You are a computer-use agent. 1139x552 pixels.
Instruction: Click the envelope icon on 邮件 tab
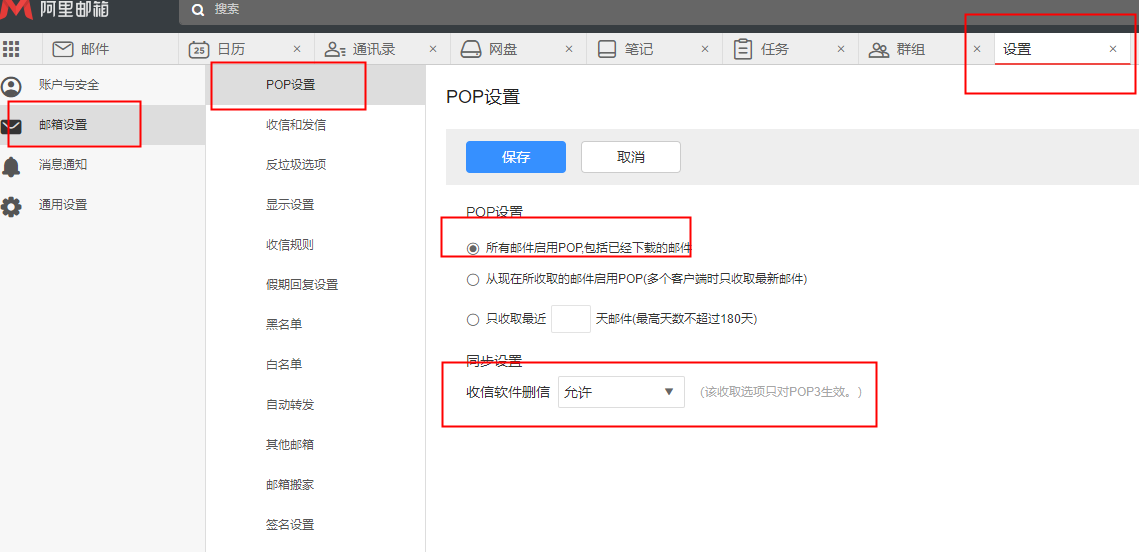[63, 49]
